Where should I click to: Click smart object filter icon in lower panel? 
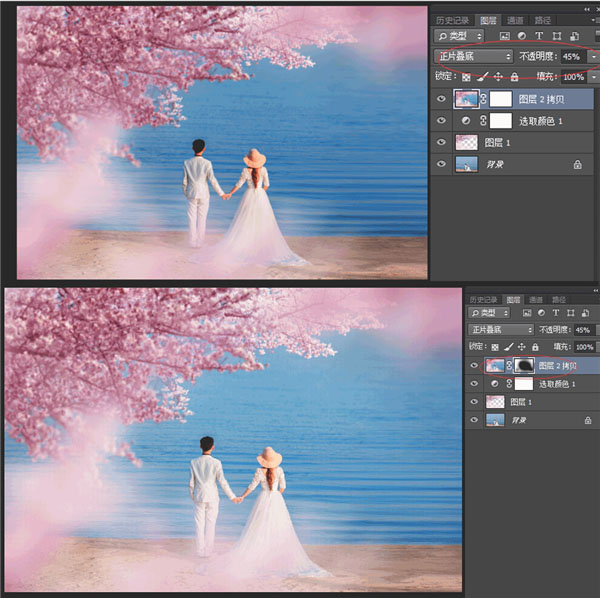coord(585,313)
